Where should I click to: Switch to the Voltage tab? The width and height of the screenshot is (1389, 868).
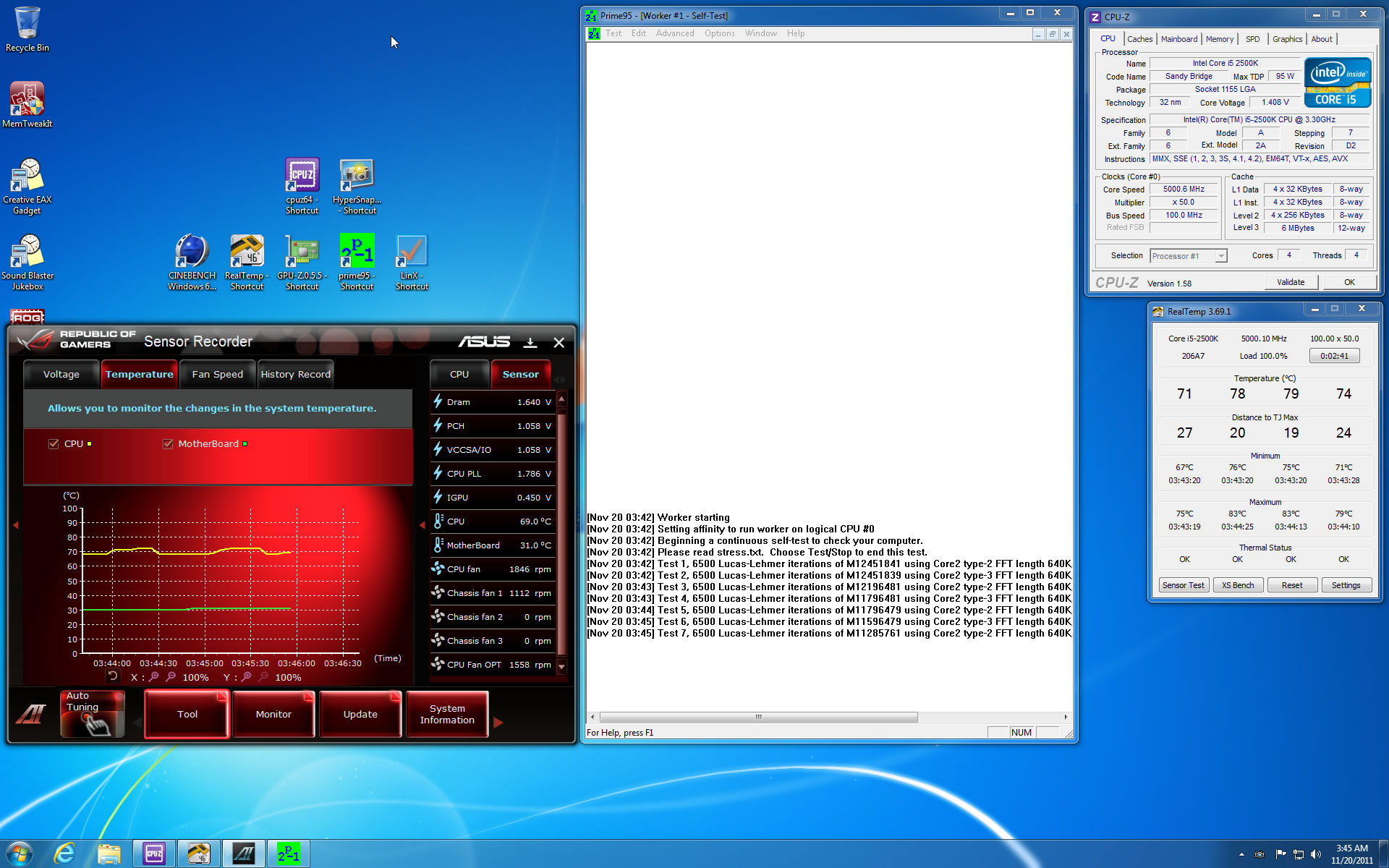click(61, 374)
